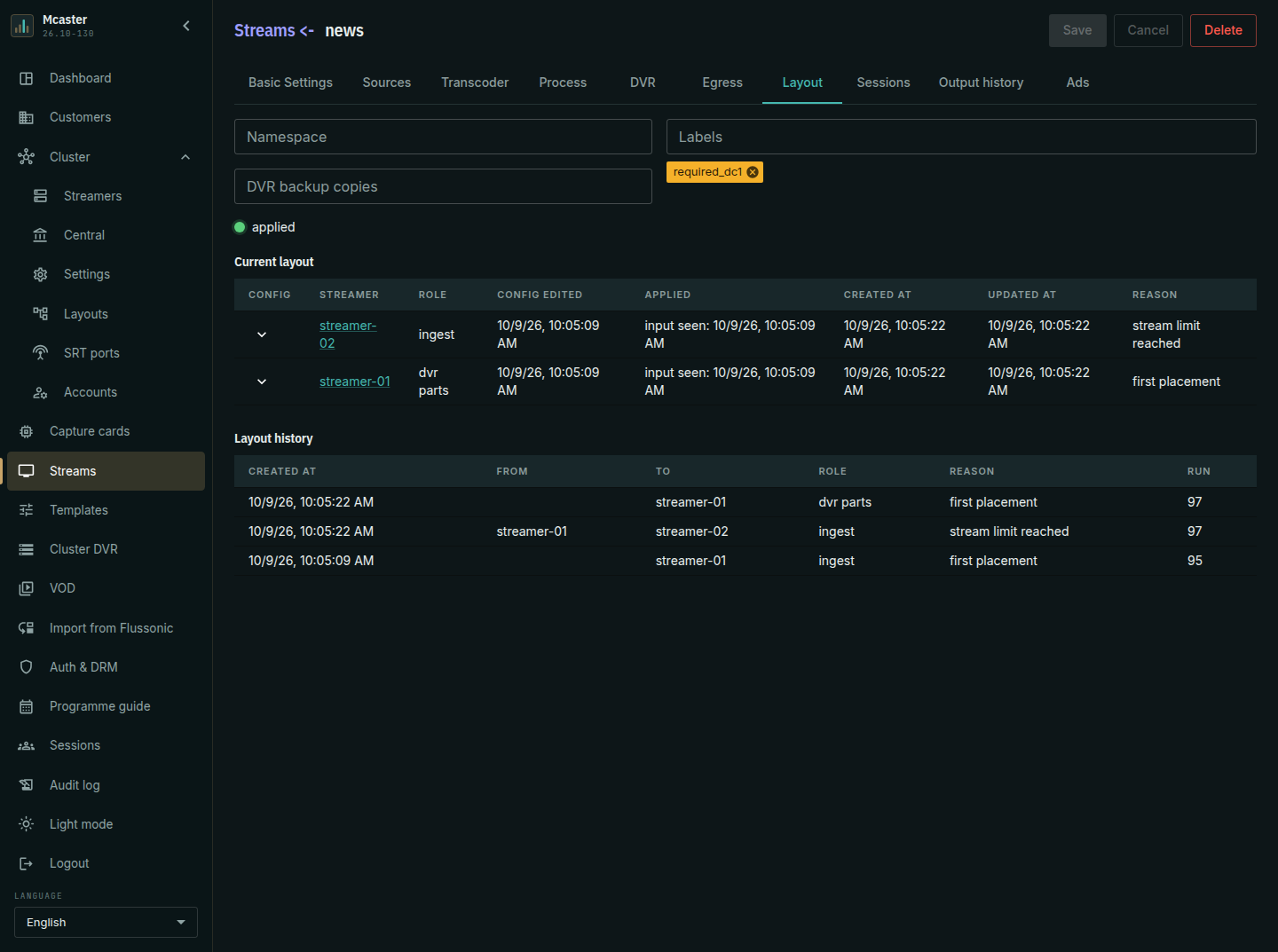The image size is (1278, 952).
Task: Open Dashboard via its sidebar icon
Action: [x=27, y=78]
